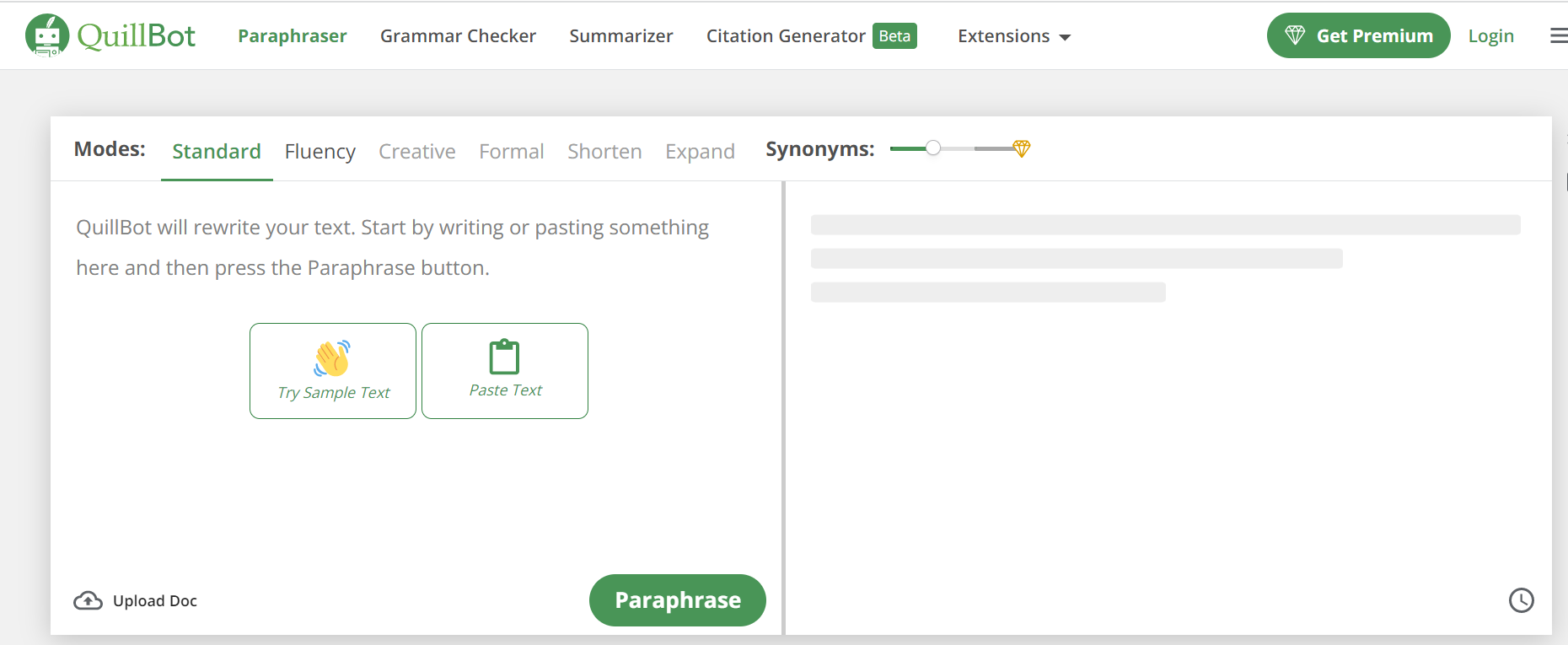Click the QuillBot robot logo icon
The height and width of the screenshot is (645, 1568).
click(47, 35)
